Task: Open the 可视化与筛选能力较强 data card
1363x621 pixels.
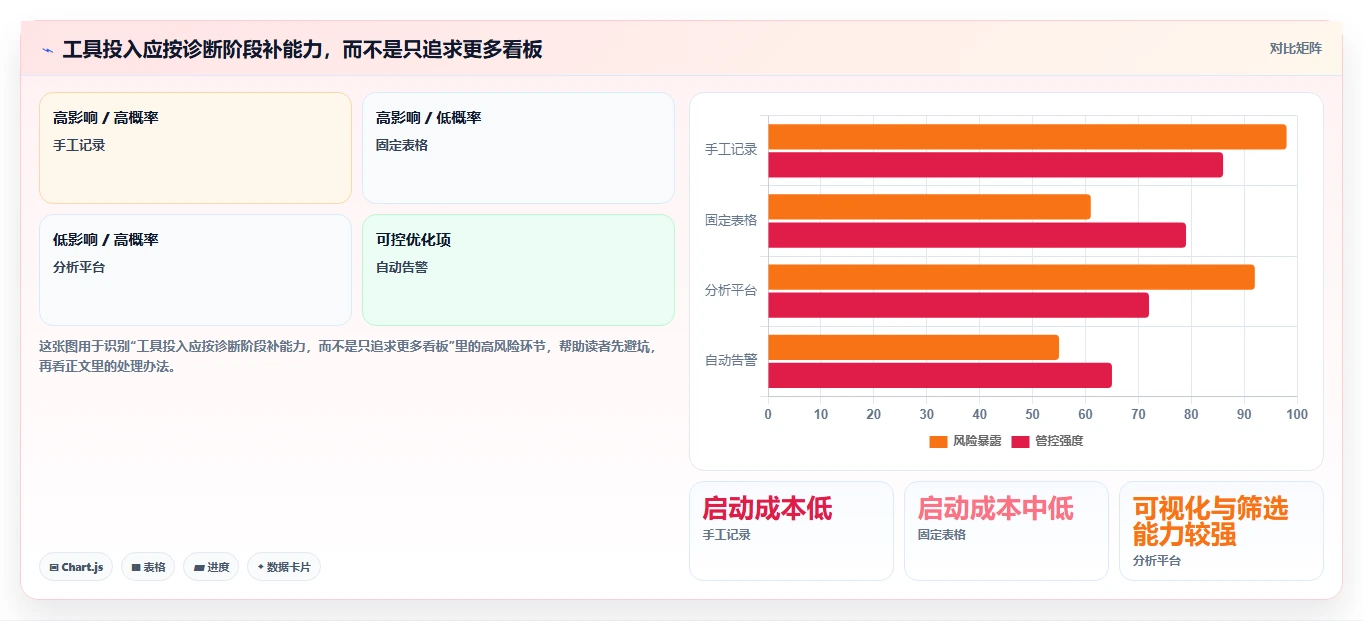Action: [1221, 531]
